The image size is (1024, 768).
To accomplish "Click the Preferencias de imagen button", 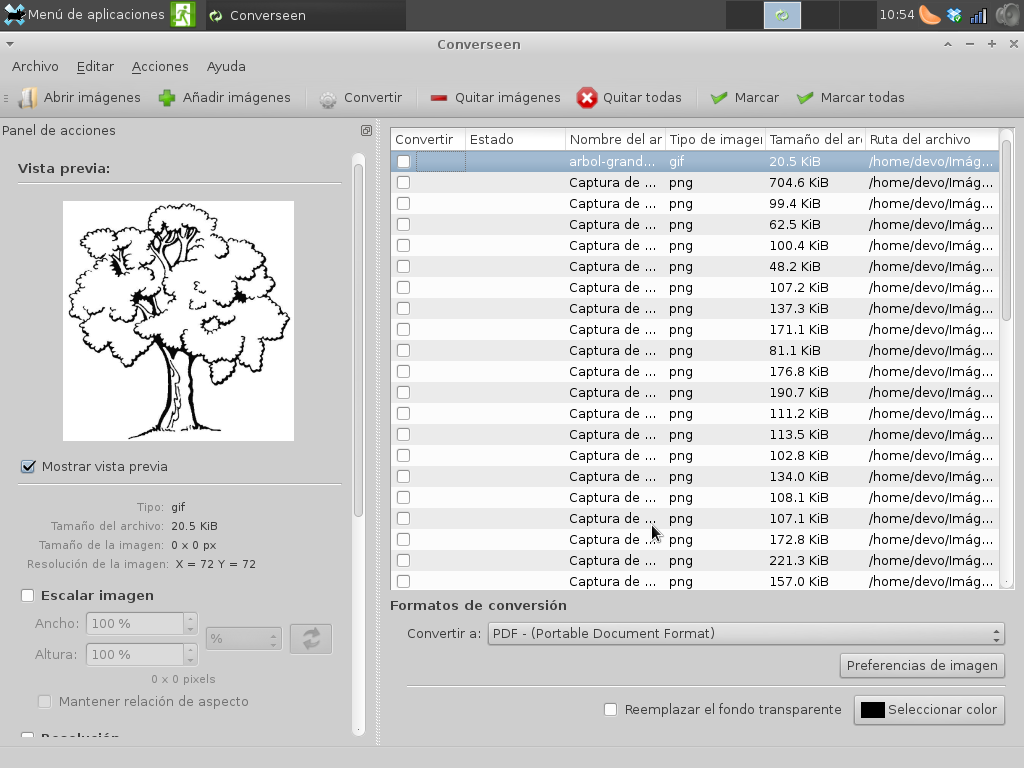I will 921,665.
